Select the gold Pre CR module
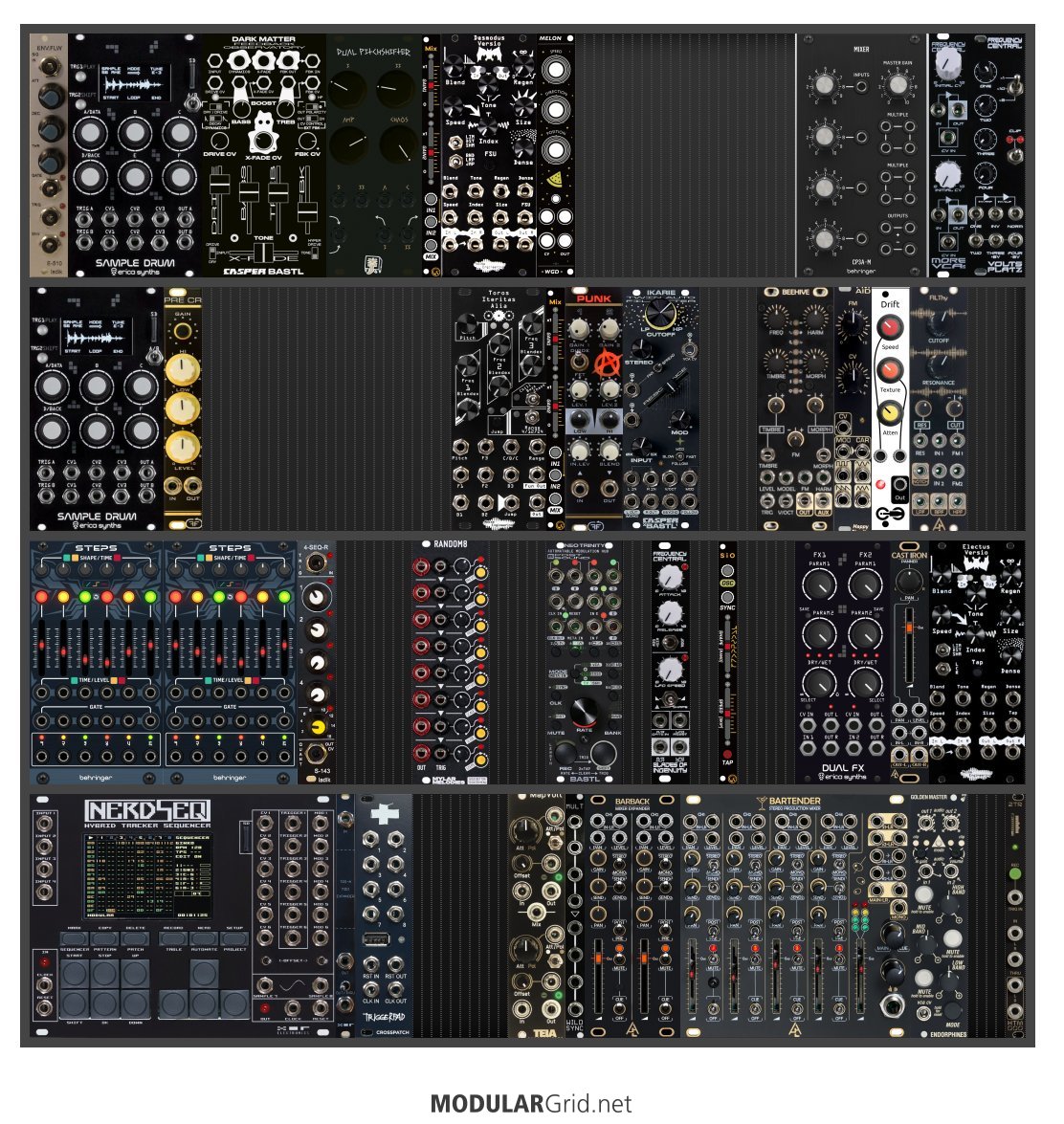Screen dimensions: 1064x1124 (183, 409)
